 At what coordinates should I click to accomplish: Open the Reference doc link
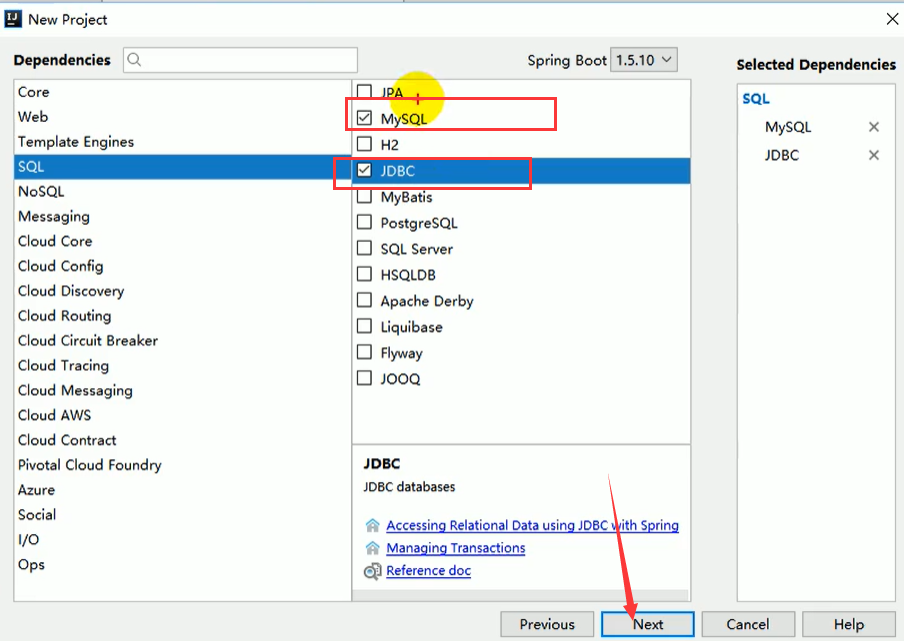pyautogui.click(x=428, y=571)
